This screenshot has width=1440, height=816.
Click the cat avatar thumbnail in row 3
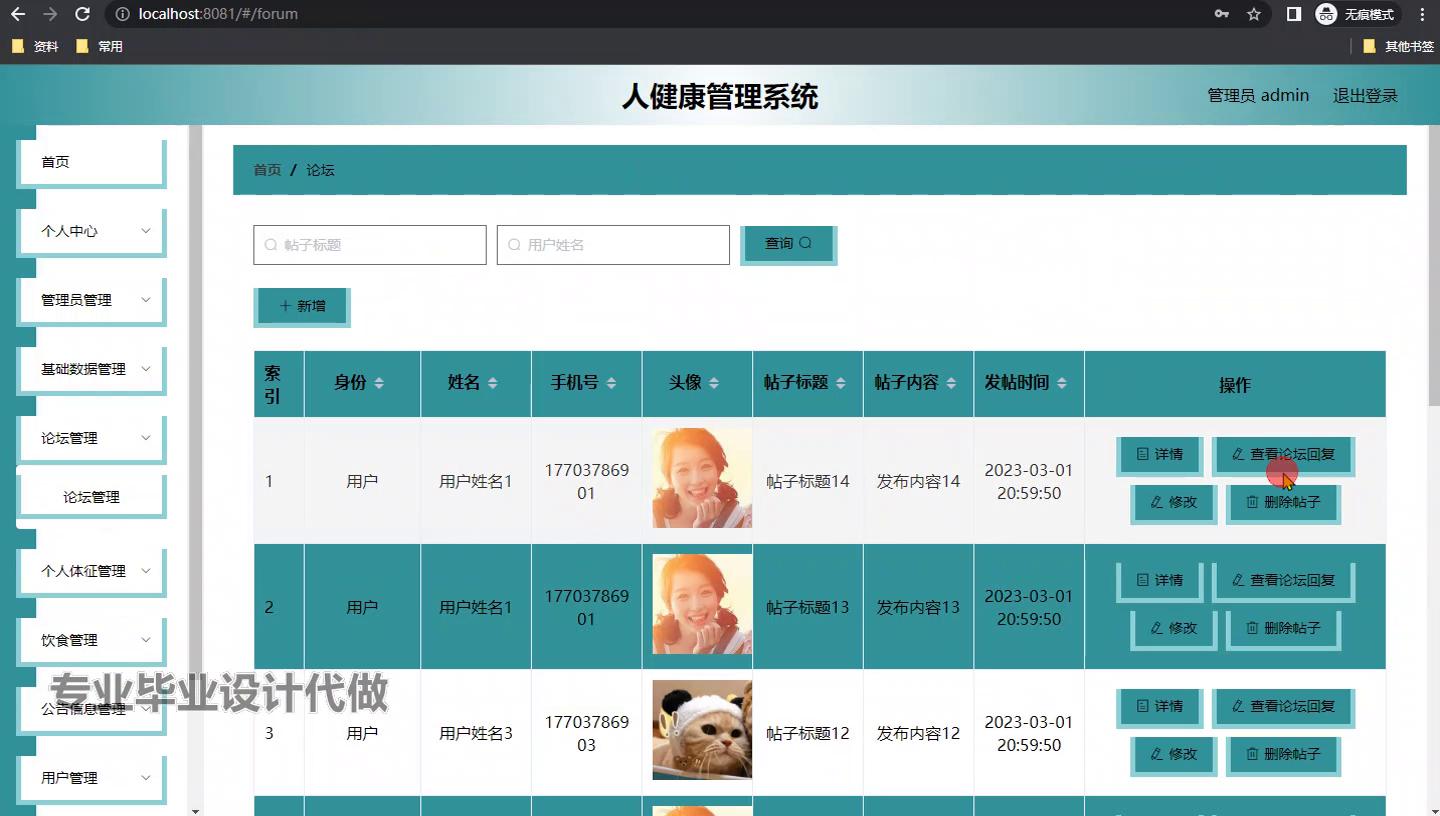[702, 730]
